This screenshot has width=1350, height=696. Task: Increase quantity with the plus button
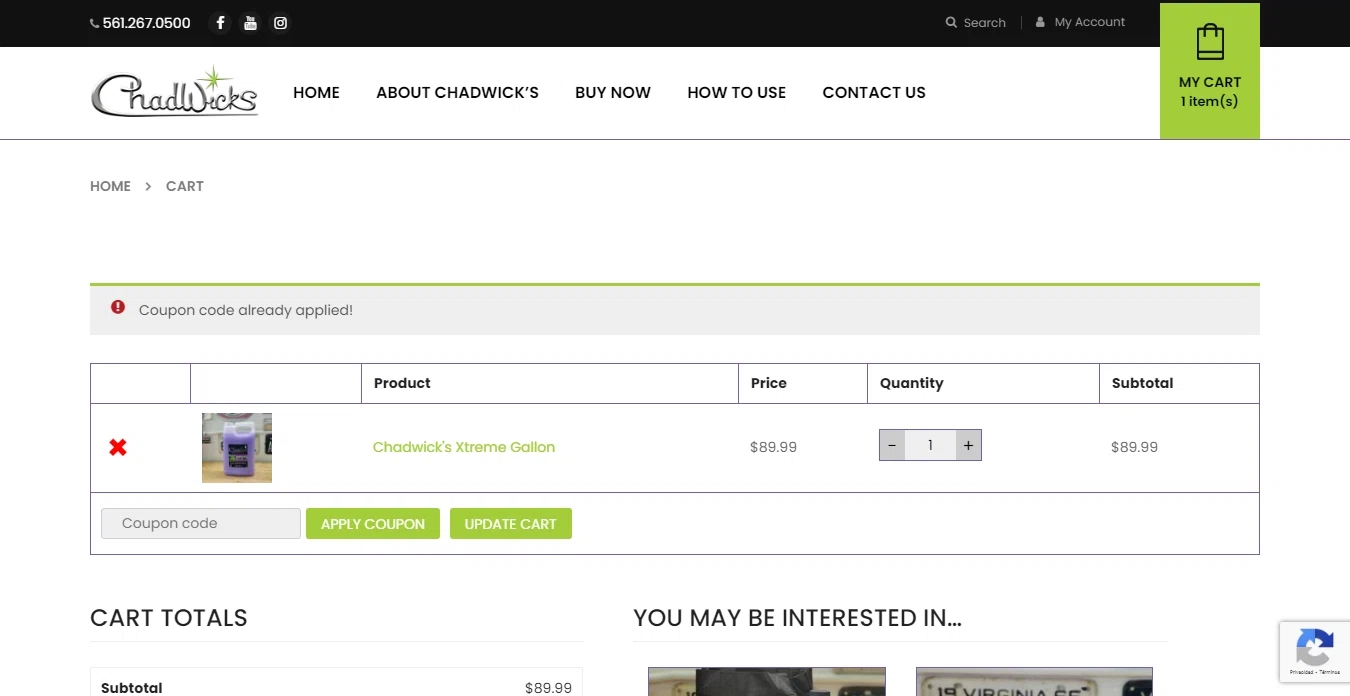point(968,445)
